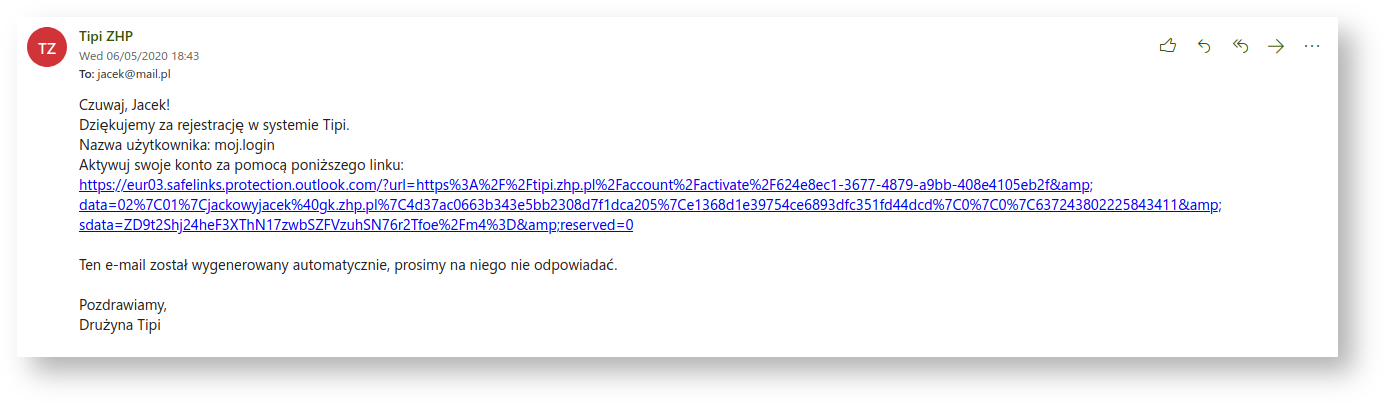This screenshot has height=405, width=1386.
Task: Click the "Drużyna Tipi" signature
Action: (x=120, y=325)
